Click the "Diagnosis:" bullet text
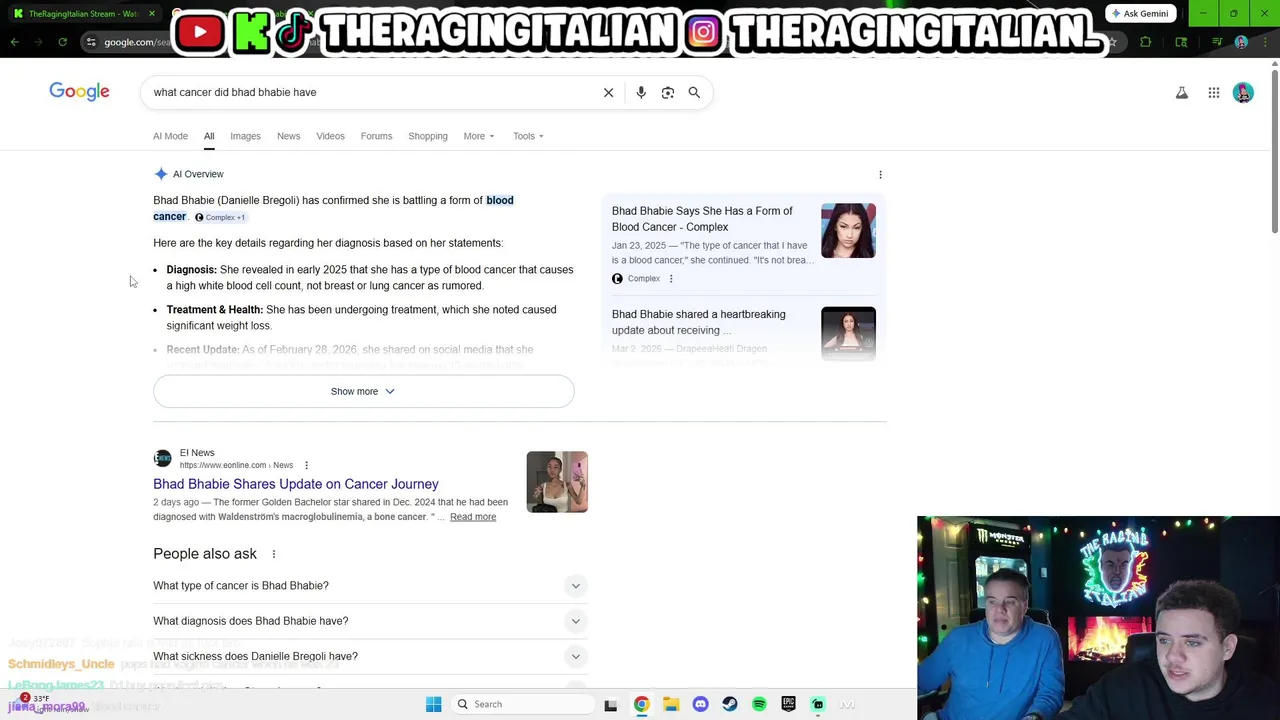Screen dimensions: 1280x720 pyautogui.click(x=191, y=270)
